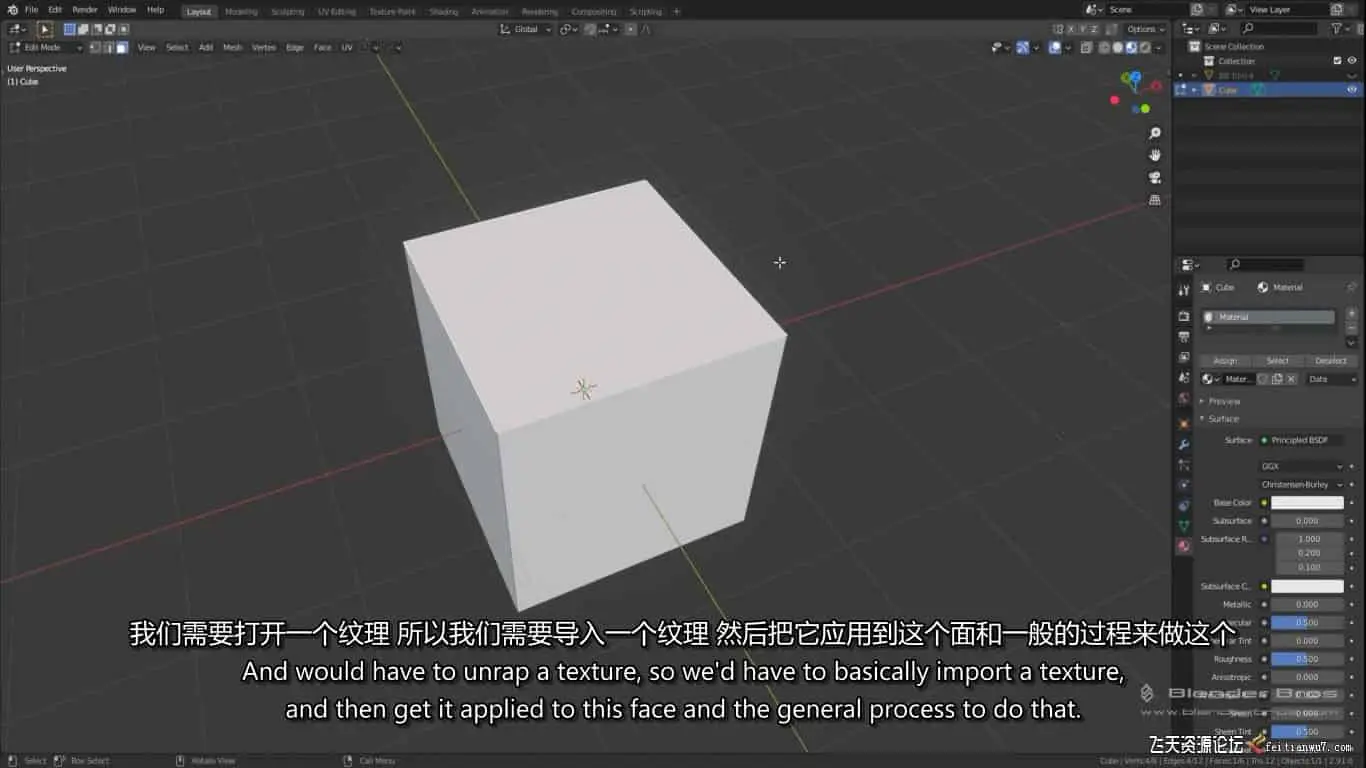Select vertex select mode icon
This screenshot has height=768, width=1366.
(x=96, y=47)
